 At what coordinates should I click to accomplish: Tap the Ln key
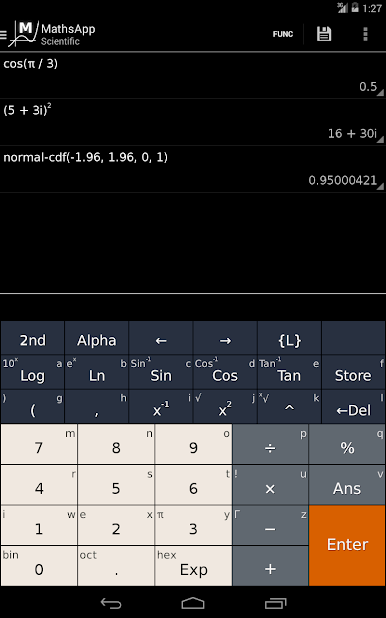click(x=97, y=372)
